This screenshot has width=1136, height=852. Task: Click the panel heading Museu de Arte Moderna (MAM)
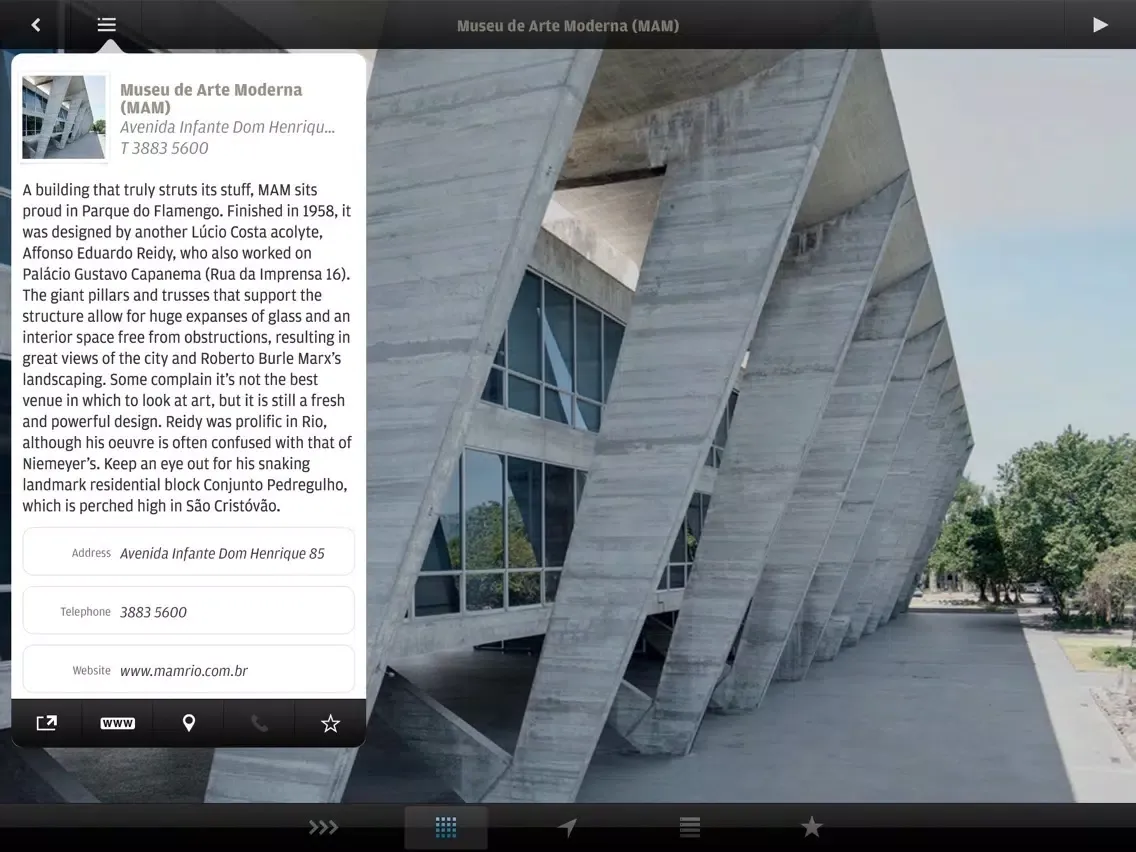(x=211, y=99)
